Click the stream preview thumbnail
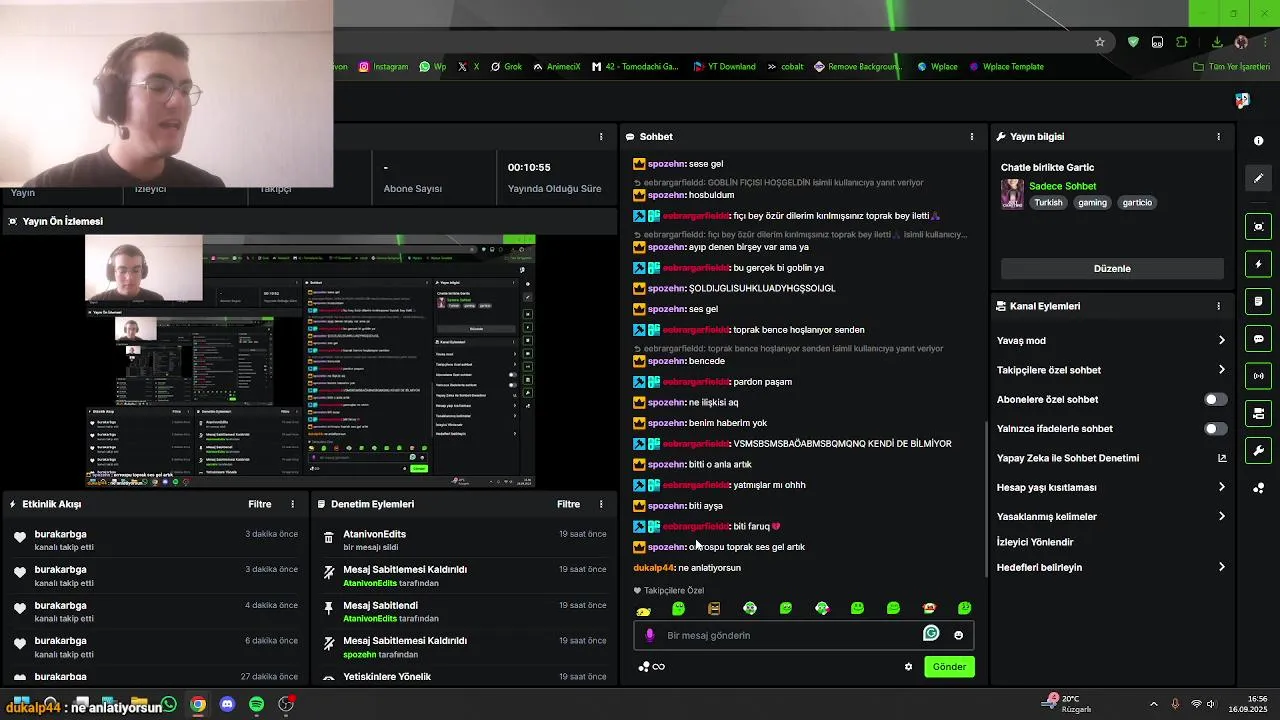Viewport: 1280px width, 720px height. [x=310, y=361]
